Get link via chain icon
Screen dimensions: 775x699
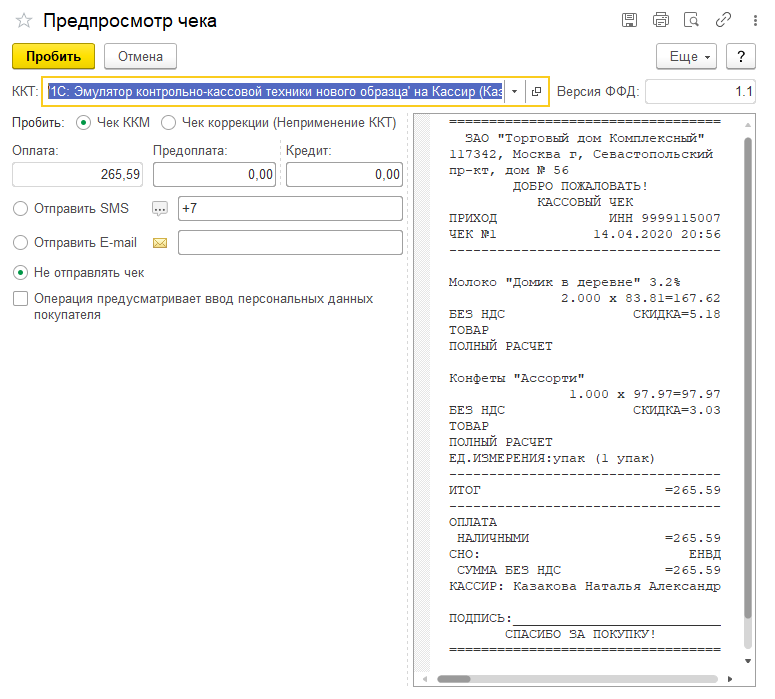click(723, 20)
